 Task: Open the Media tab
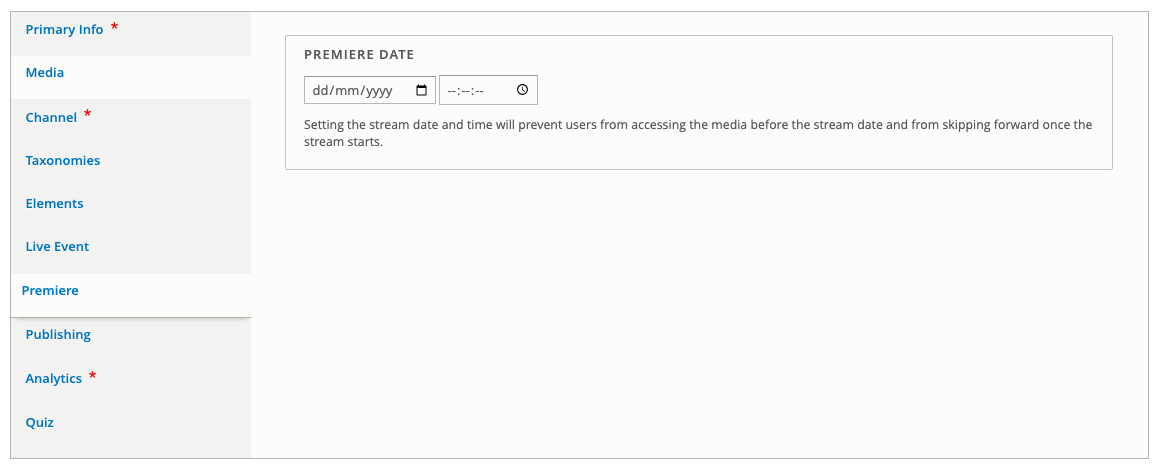tap(44, 73)
